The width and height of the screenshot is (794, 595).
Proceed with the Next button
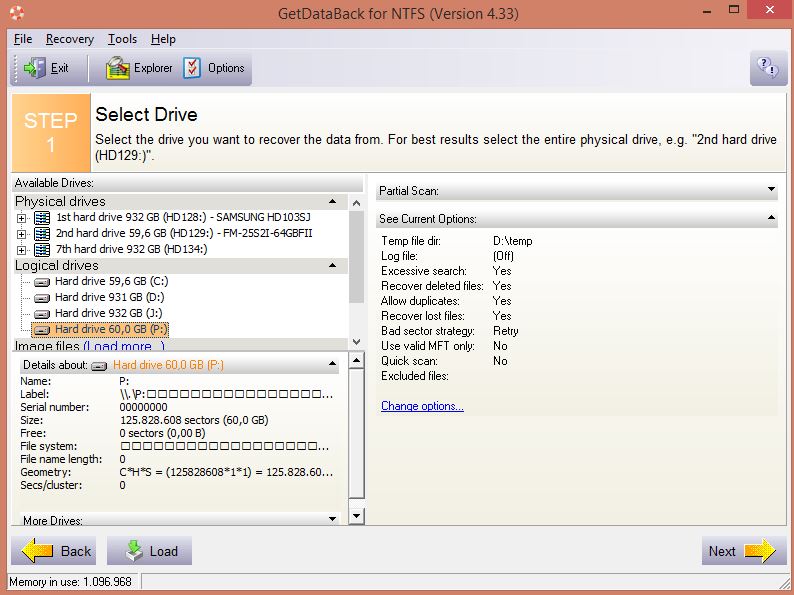(x=744, y=550)
